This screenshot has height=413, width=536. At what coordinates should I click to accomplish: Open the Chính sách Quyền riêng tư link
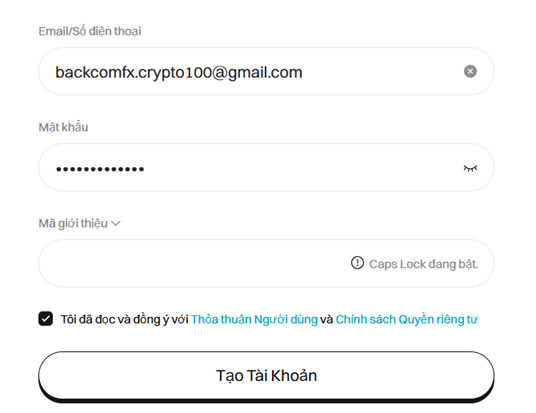pos(406,319)
